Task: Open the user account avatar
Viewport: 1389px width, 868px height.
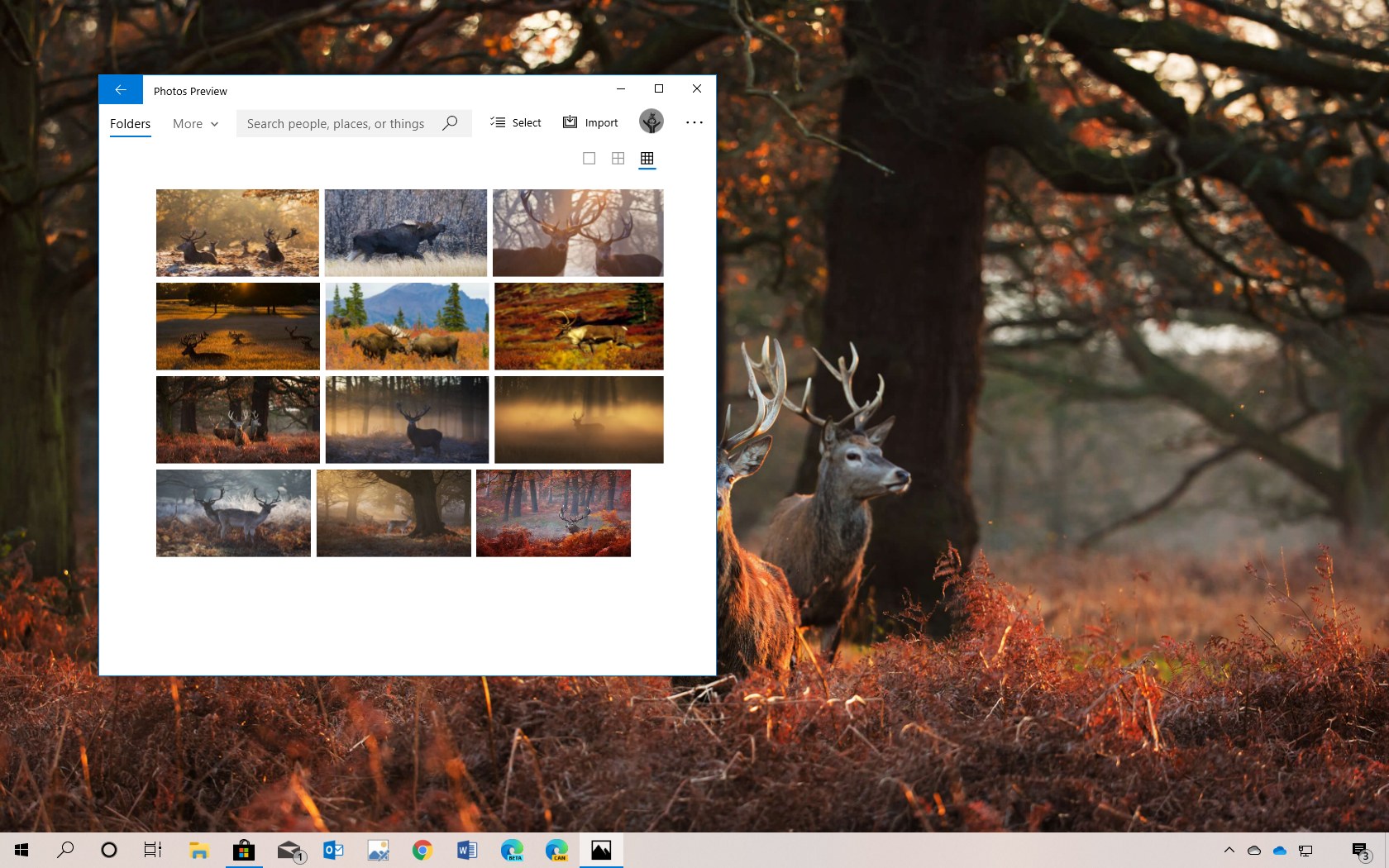Action: [x=652, y=122]
